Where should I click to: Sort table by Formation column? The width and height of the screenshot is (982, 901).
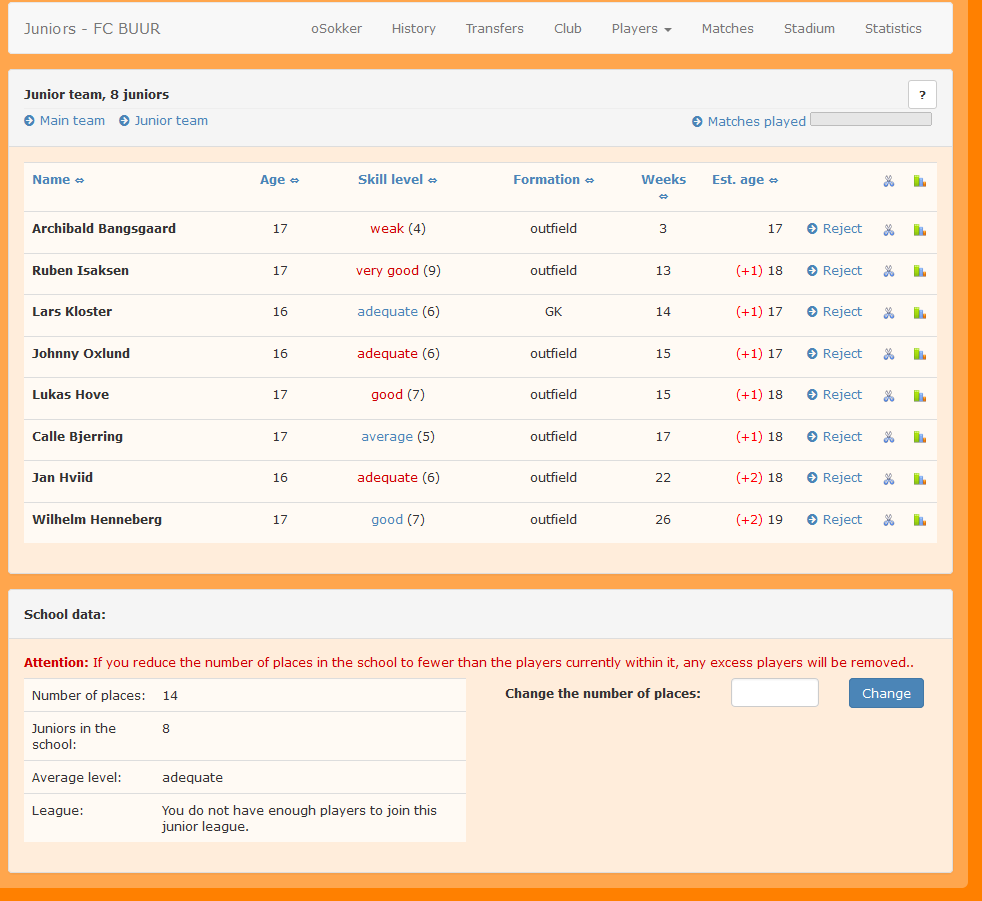point(553,180)
